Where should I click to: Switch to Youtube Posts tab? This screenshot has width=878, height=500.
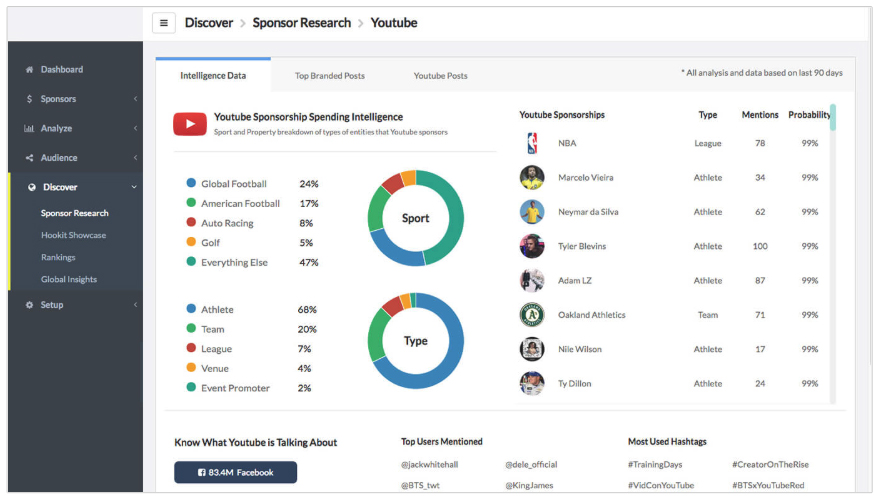click(x=440, y=76)
